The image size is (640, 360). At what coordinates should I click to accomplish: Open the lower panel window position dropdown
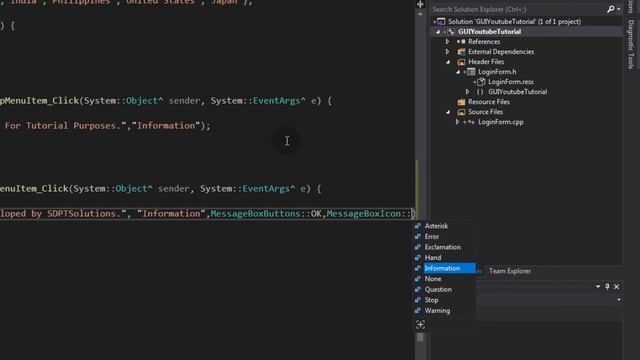point(598,287)
